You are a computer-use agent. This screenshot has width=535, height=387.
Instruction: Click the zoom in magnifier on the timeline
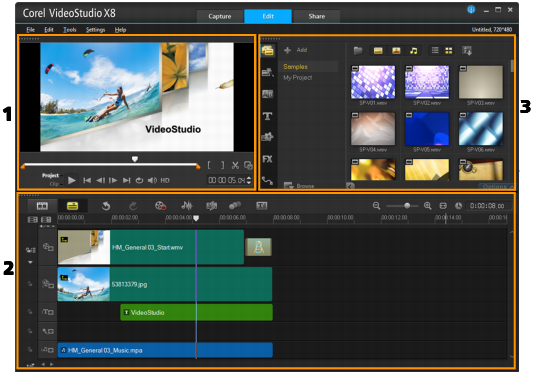pyautogui.click(x=428, y=206)
